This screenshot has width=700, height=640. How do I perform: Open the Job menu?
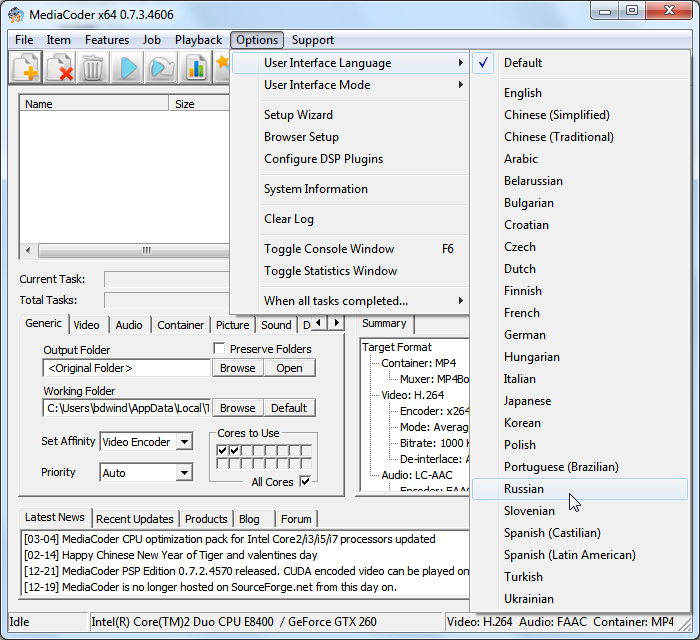pos(151,40)
